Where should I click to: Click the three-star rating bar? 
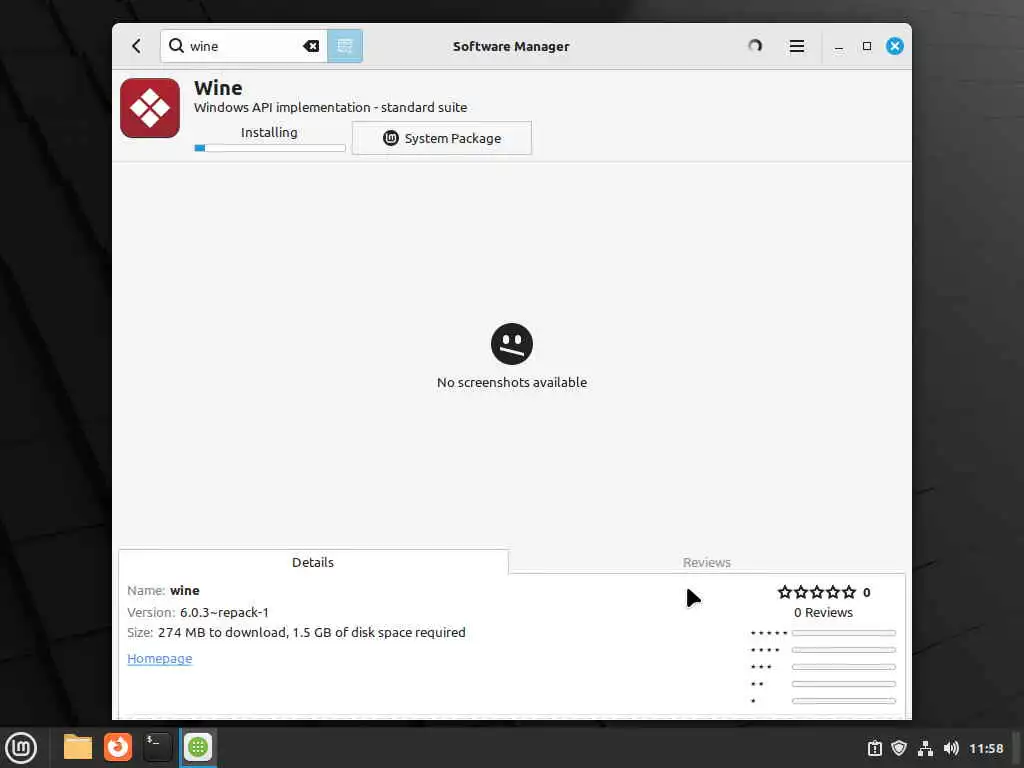tap(844, 667)
